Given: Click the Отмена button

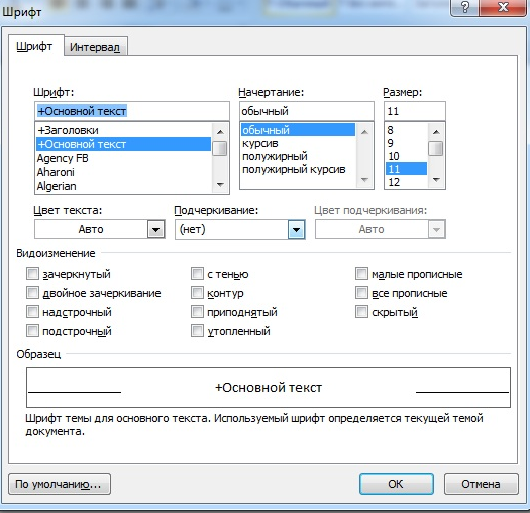Looking at the screenshot, I should [x=481, y=484].
